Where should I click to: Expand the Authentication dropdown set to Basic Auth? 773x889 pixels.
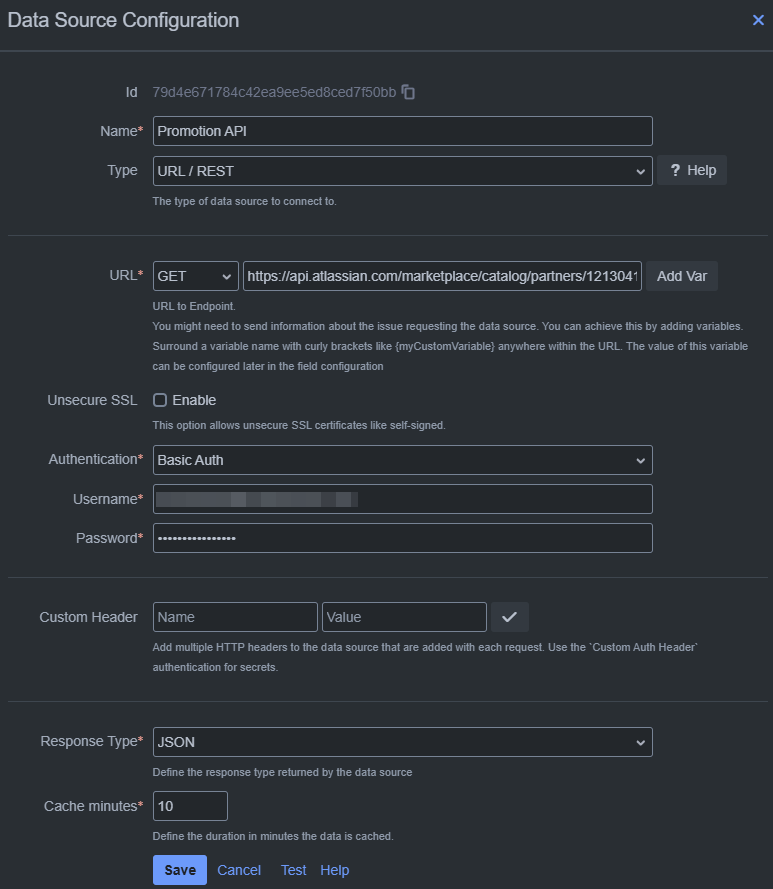click(402, 460)
